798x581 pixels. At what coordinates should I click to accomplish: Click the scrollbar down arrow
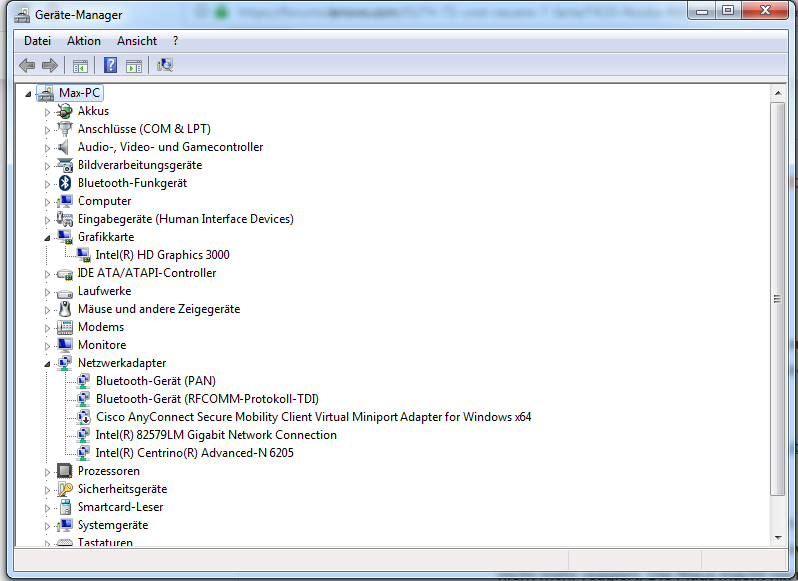click(x=778, y=538)
